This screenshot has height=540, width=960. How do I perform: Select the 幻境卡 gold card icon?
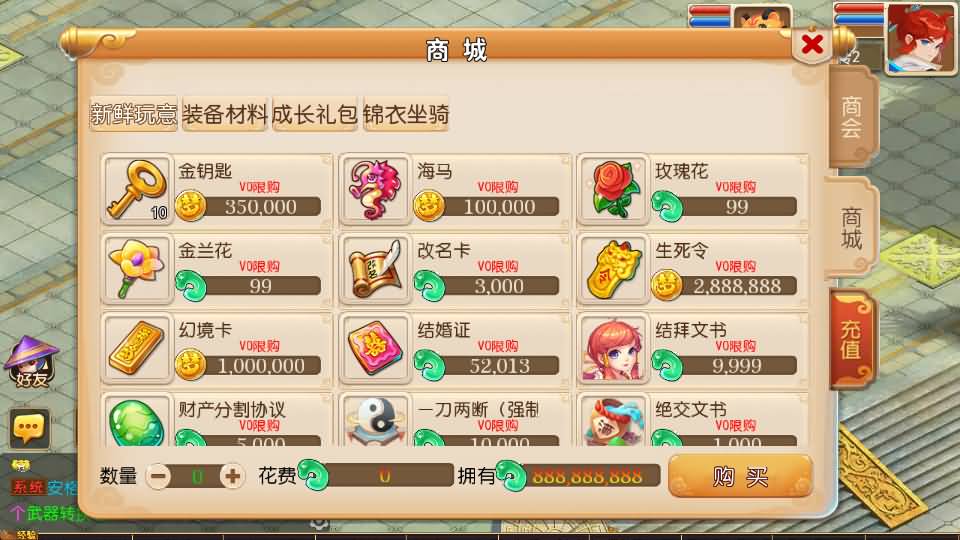137,349
